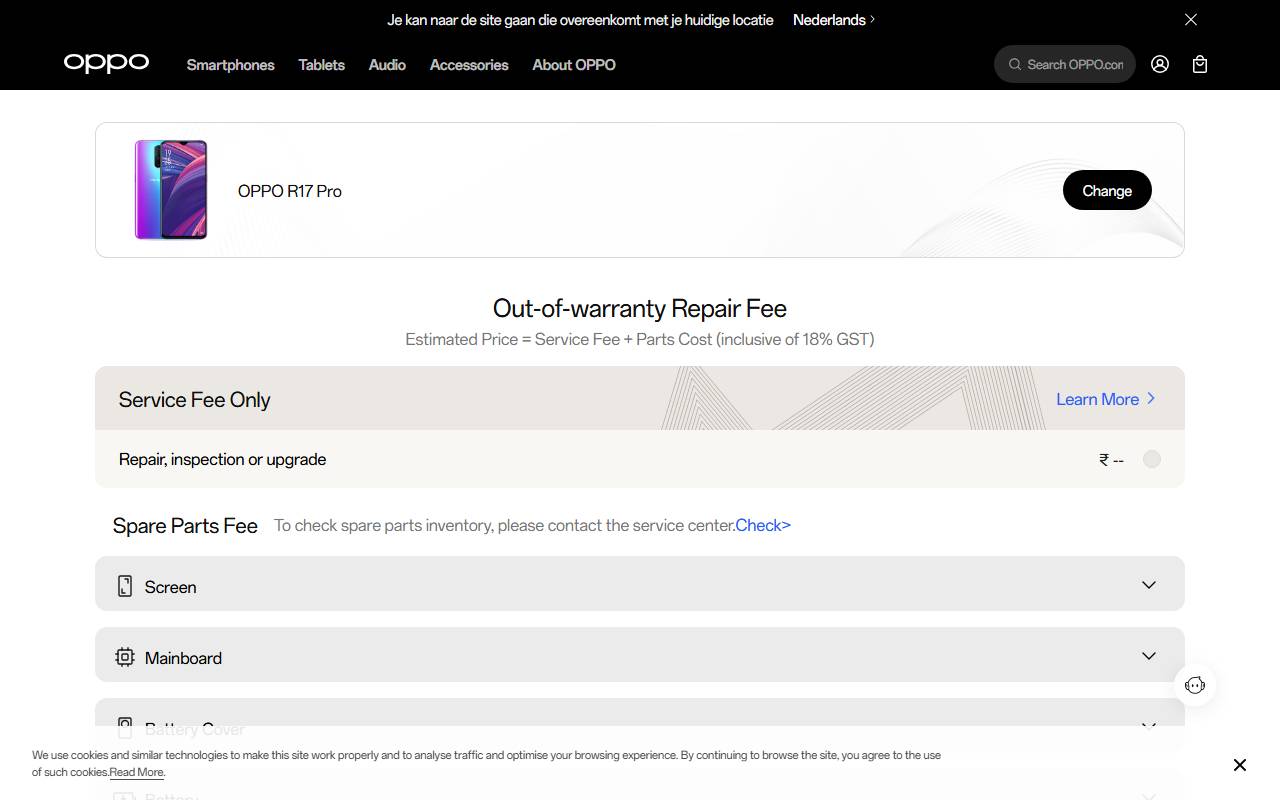The image size is (1280, 800).
Task: Click Check> to view spare parts inventory
Action: pos(763,525)
